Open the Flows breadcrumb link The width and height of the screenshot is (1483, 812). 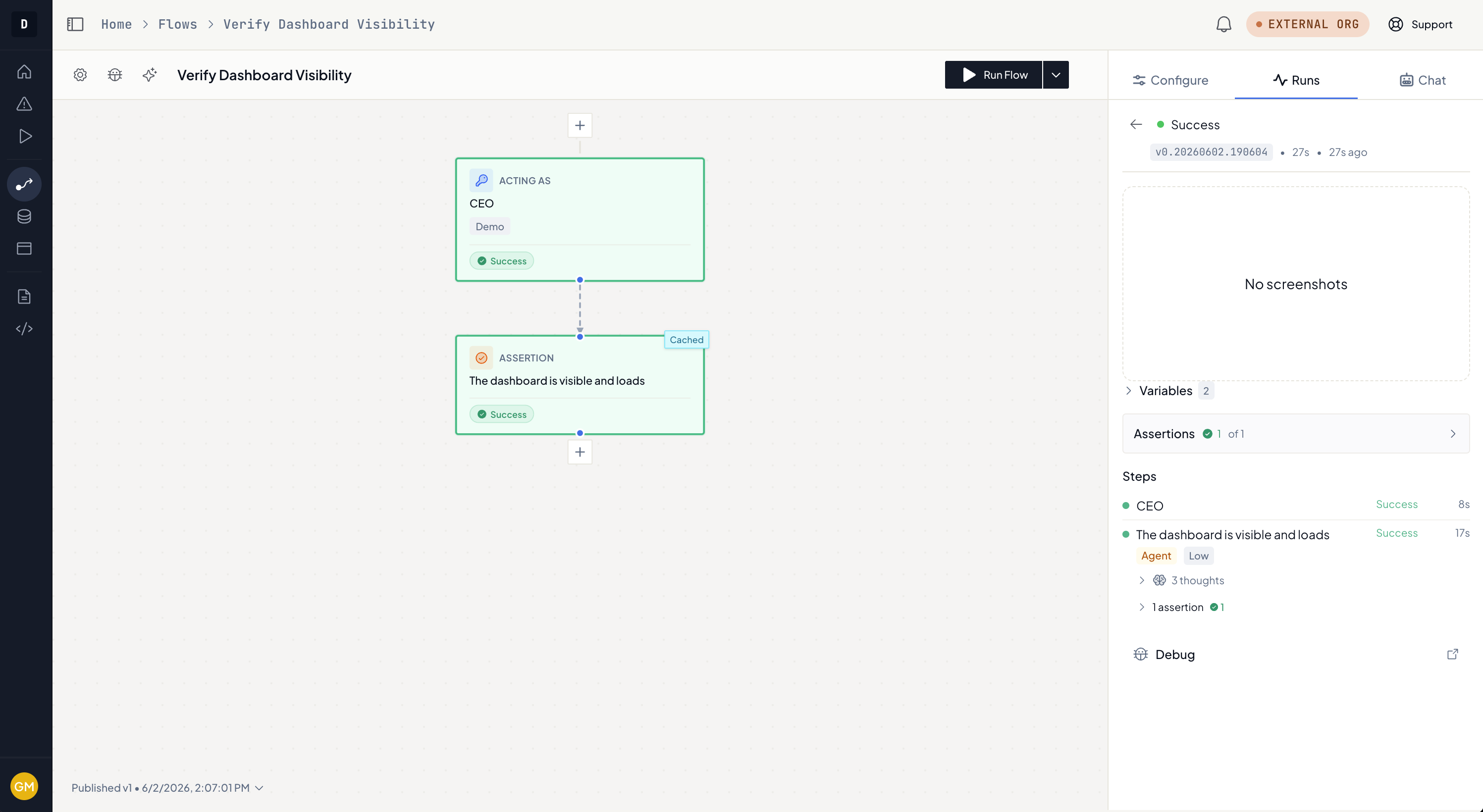[x=177, y=24]
